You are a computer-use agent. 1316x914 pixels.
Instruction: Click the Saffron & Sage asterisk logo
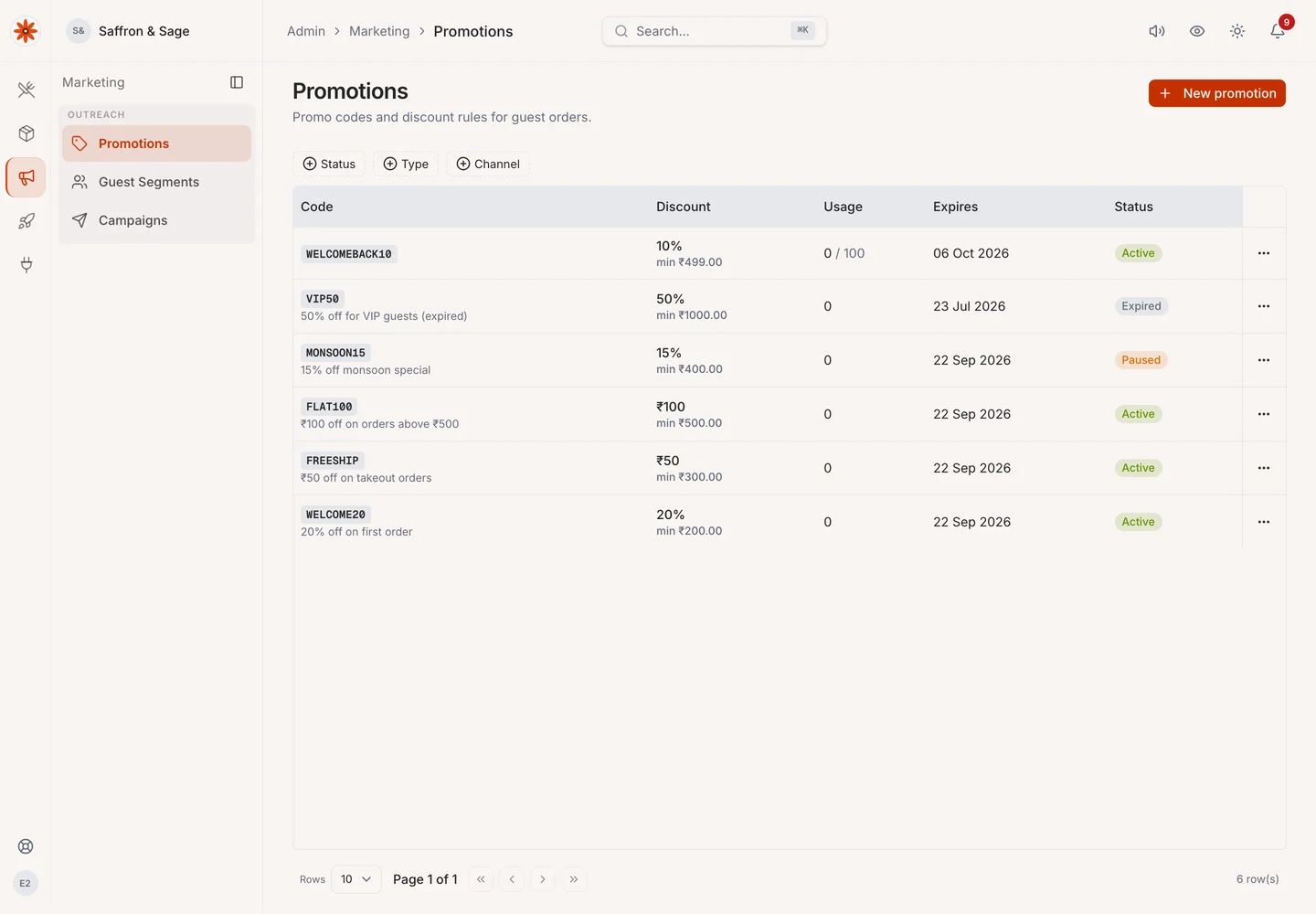pos(26,31)
